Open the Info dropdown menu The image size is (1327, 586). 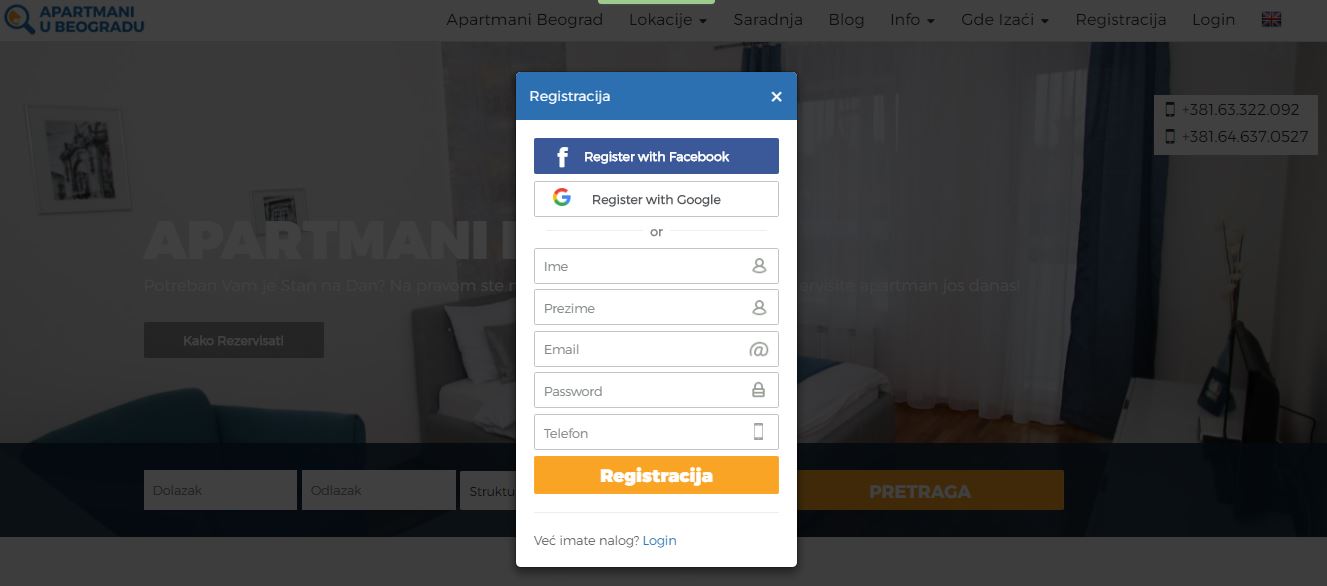tap(912, 20)
